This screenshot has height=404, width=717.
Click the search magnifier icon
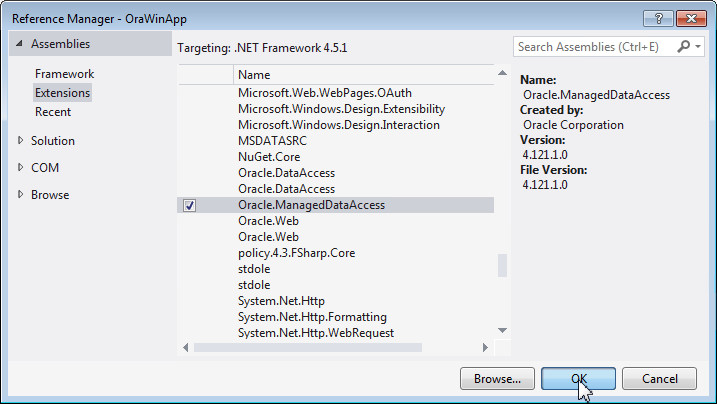(685, 46)
